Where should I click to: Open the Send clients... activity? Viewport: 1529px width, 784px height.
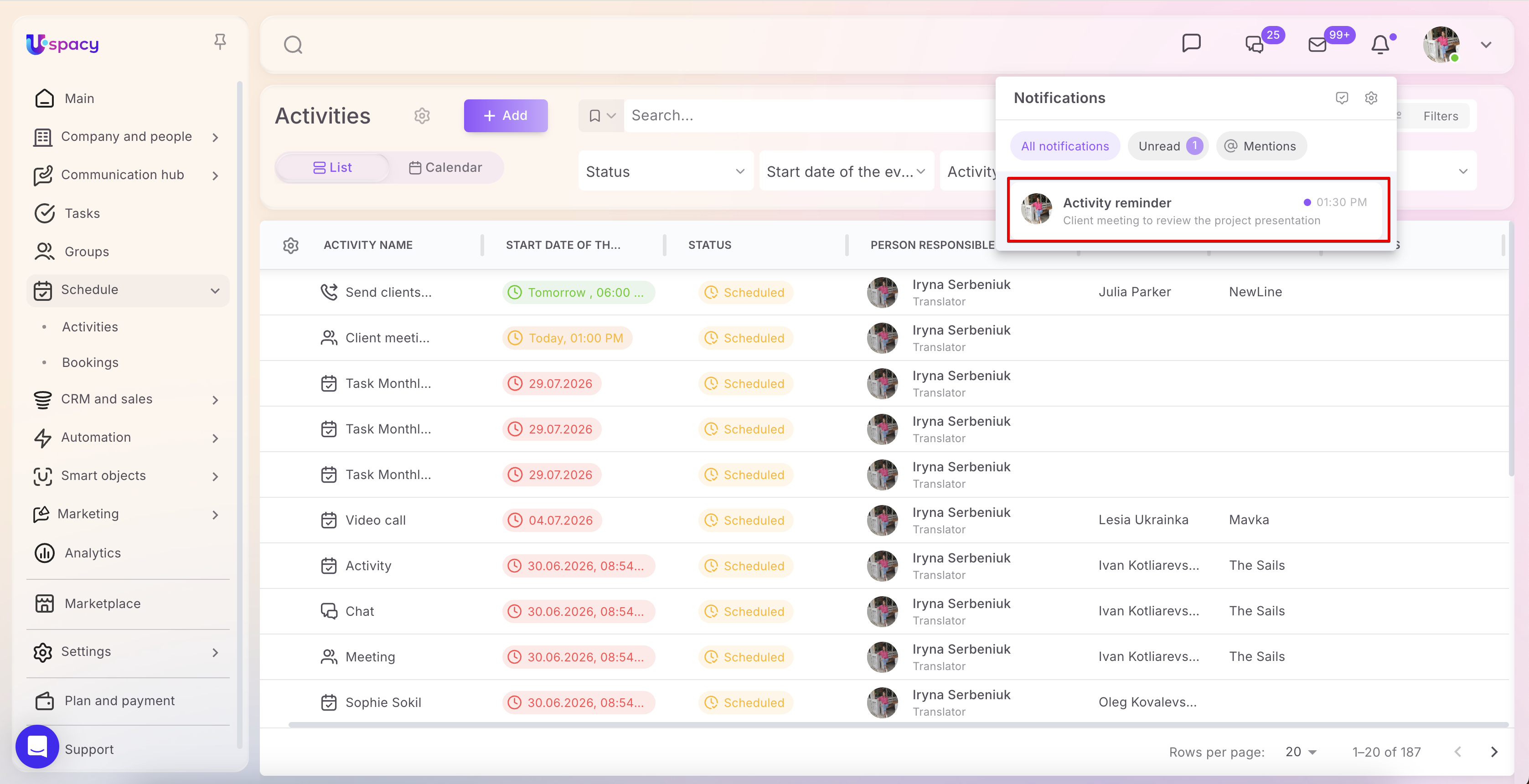tap(388, 293)
